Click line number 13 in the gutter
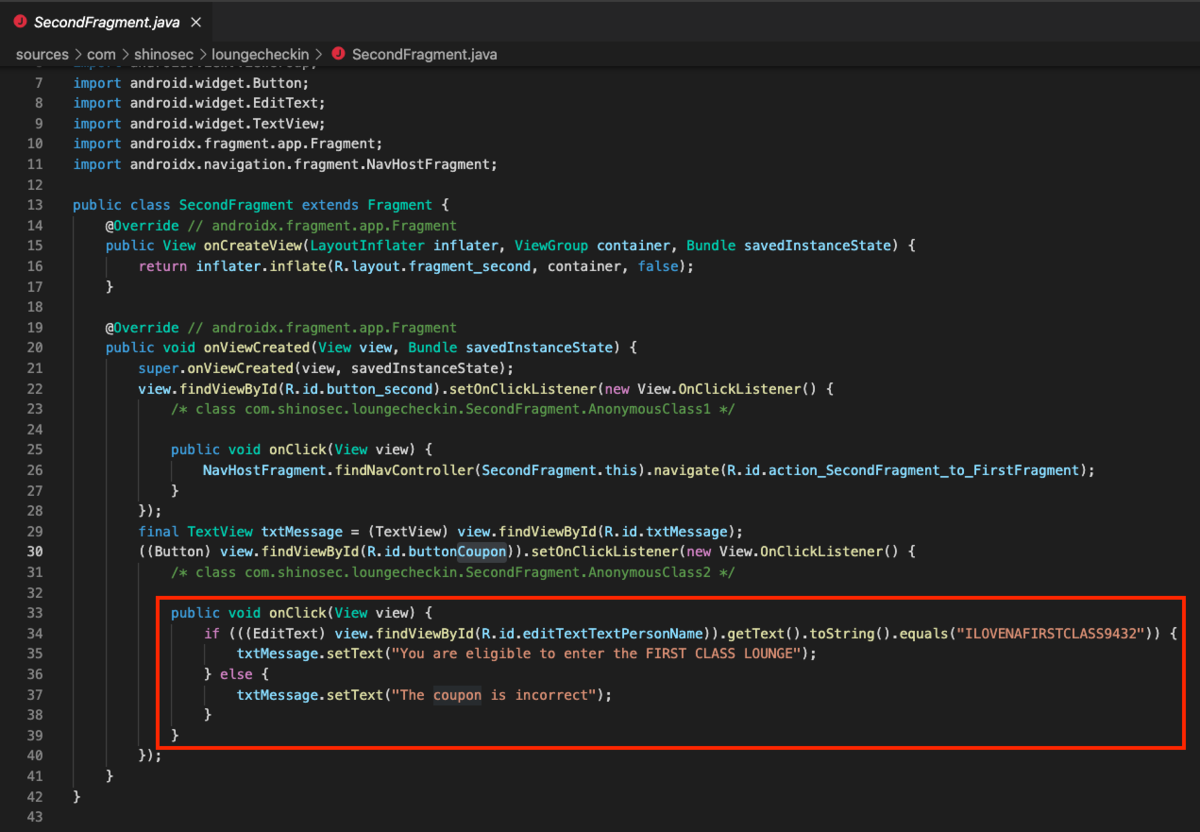1200x832 pixels. pyautogui.click(x=35, y=205)
